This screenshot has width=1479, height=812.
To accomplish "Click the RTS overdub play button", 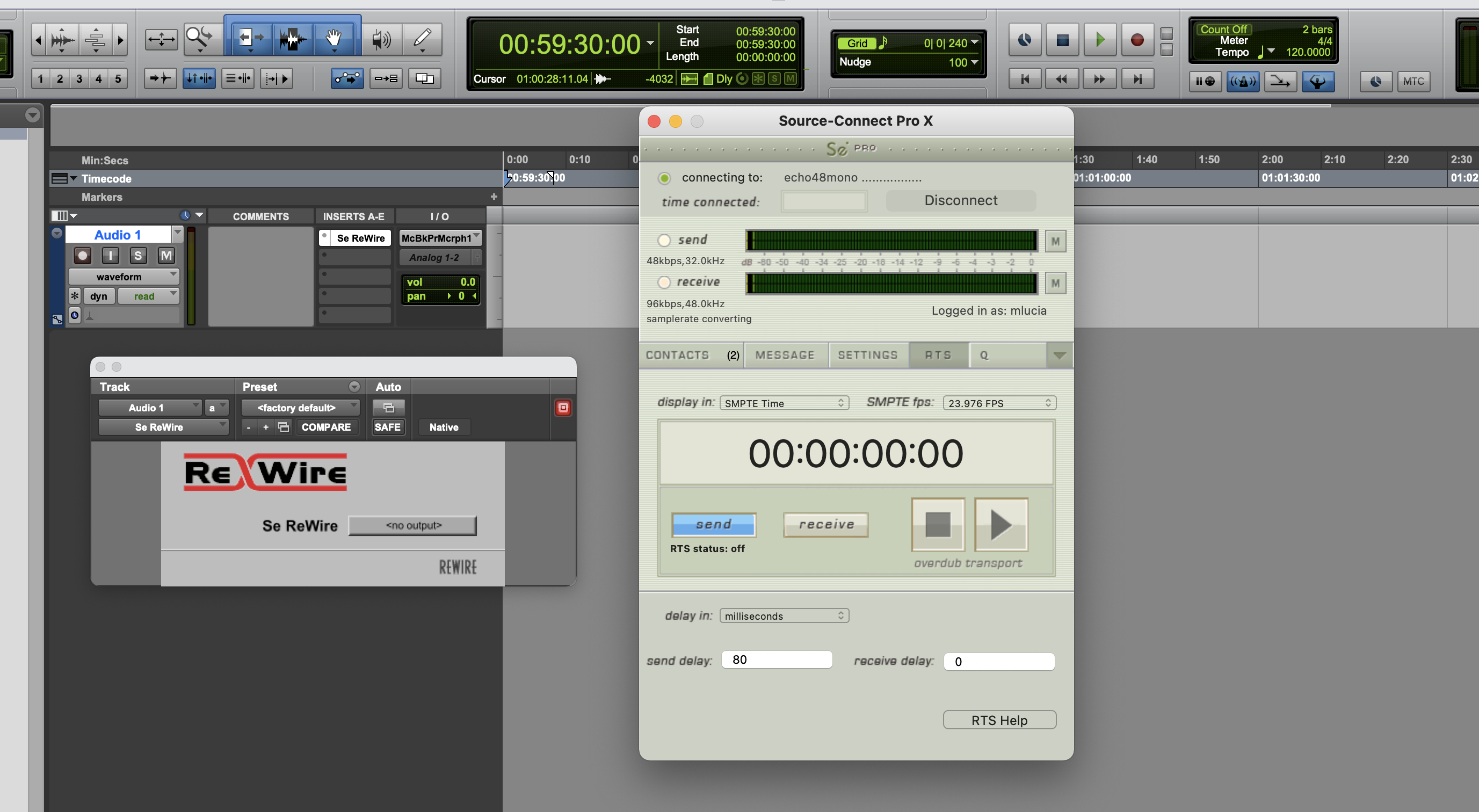I will click(x=1001, y=524).
